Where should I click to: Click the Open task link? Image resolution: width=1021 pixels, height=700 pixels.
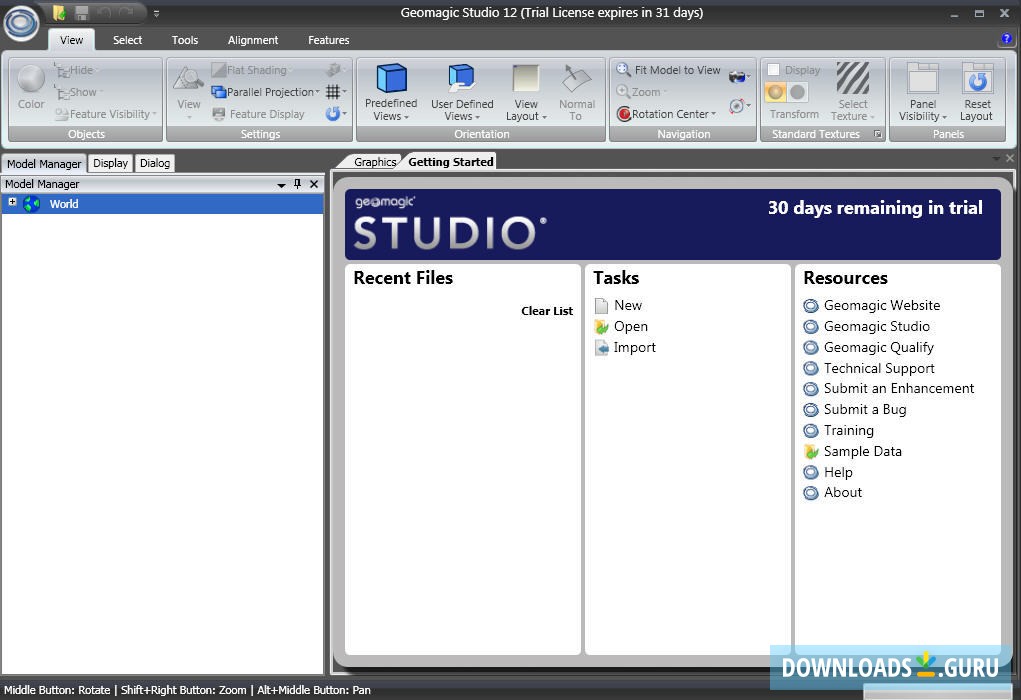[x=621, y=326]
